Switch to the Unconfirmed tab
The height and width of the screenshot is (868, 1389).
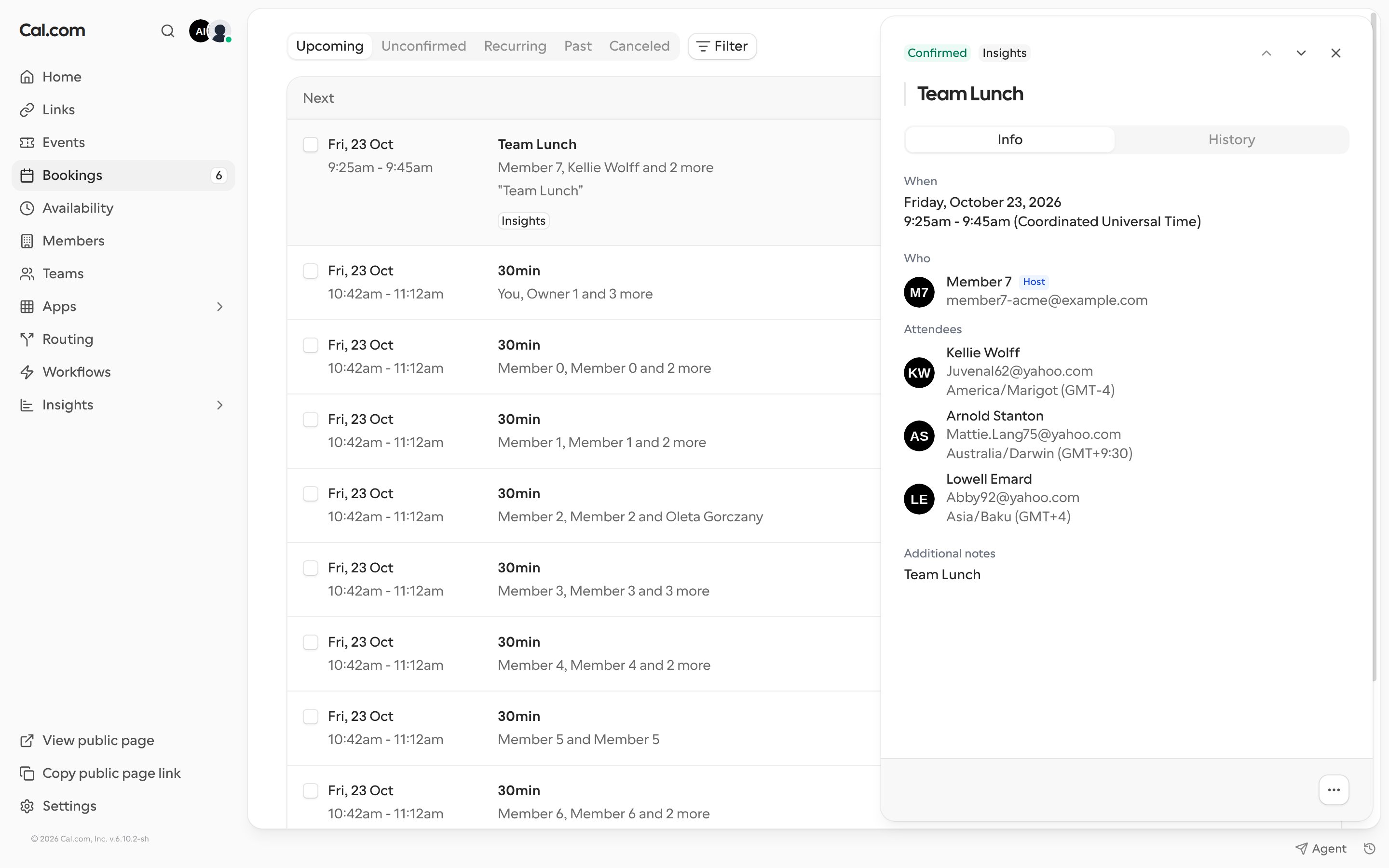(x=423, y=46)
